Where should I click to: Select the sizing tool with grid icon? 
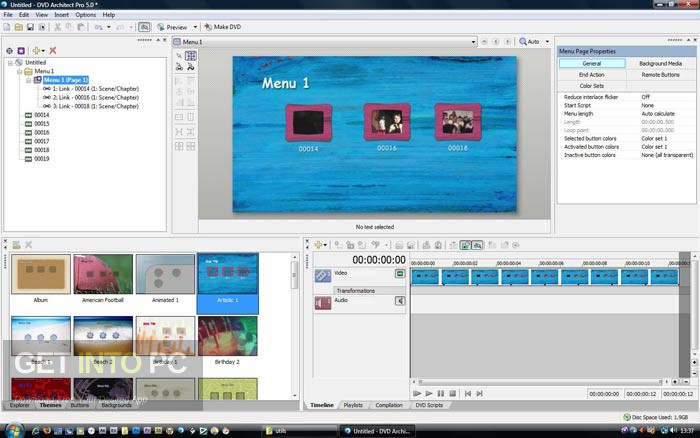pos(191,56)
